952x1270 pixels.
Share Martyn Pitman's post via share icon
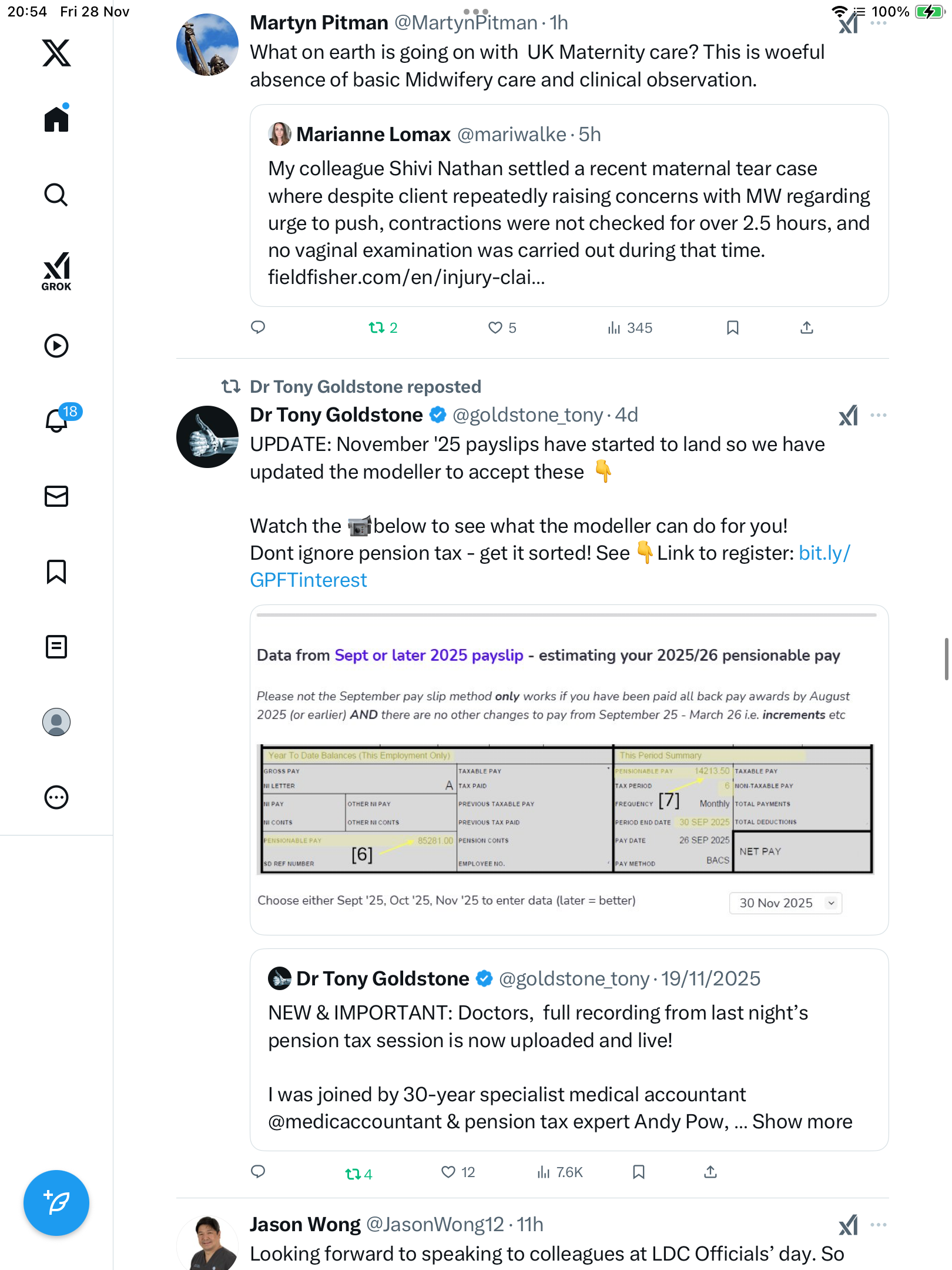(x=807, y=327)
